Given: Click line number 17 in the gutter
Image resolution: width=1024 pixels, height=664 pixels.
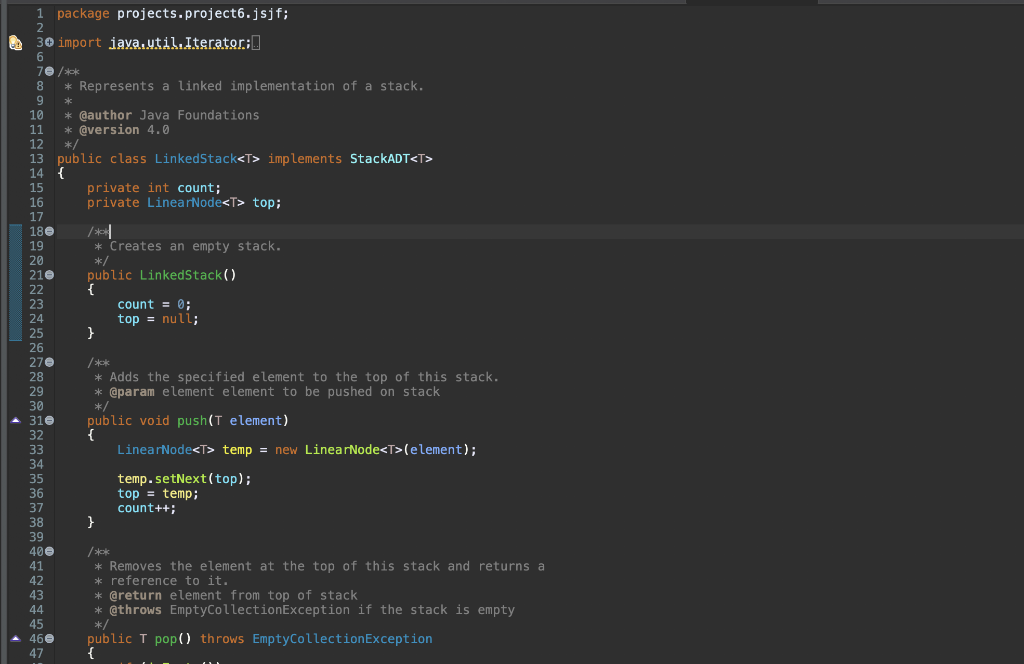Looking at the screenshot, I should 36,217.
